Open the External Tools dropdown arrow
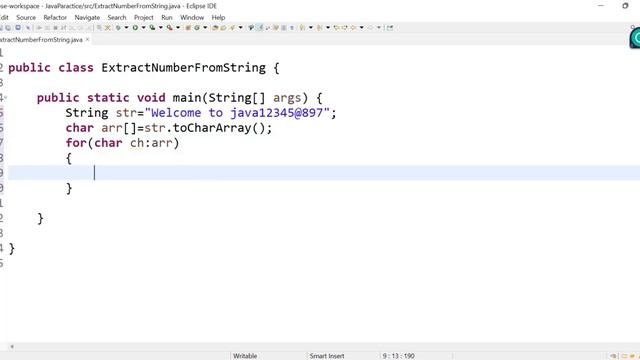The width and height of the screenshot is (640, 360). pyautogui.click(x=178, y=28)
